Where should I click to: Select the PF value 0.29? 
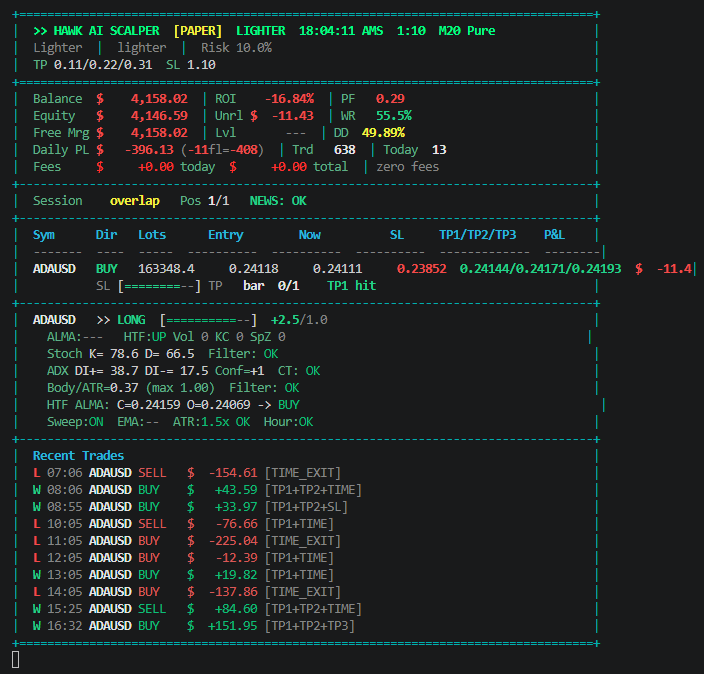(390, 99)
